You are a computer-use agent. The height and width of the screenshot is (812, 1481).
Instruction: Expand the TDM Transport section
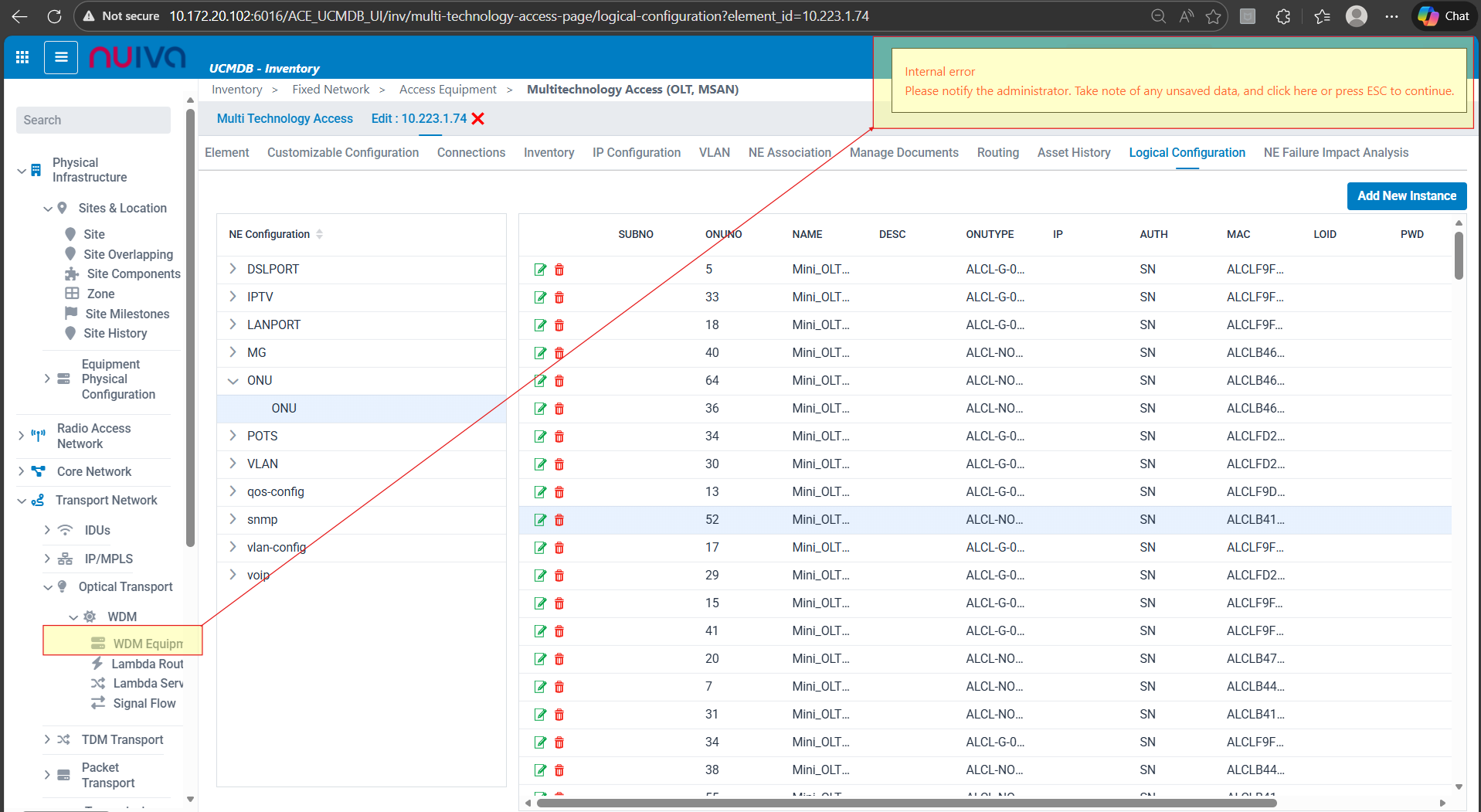point(47,739)
